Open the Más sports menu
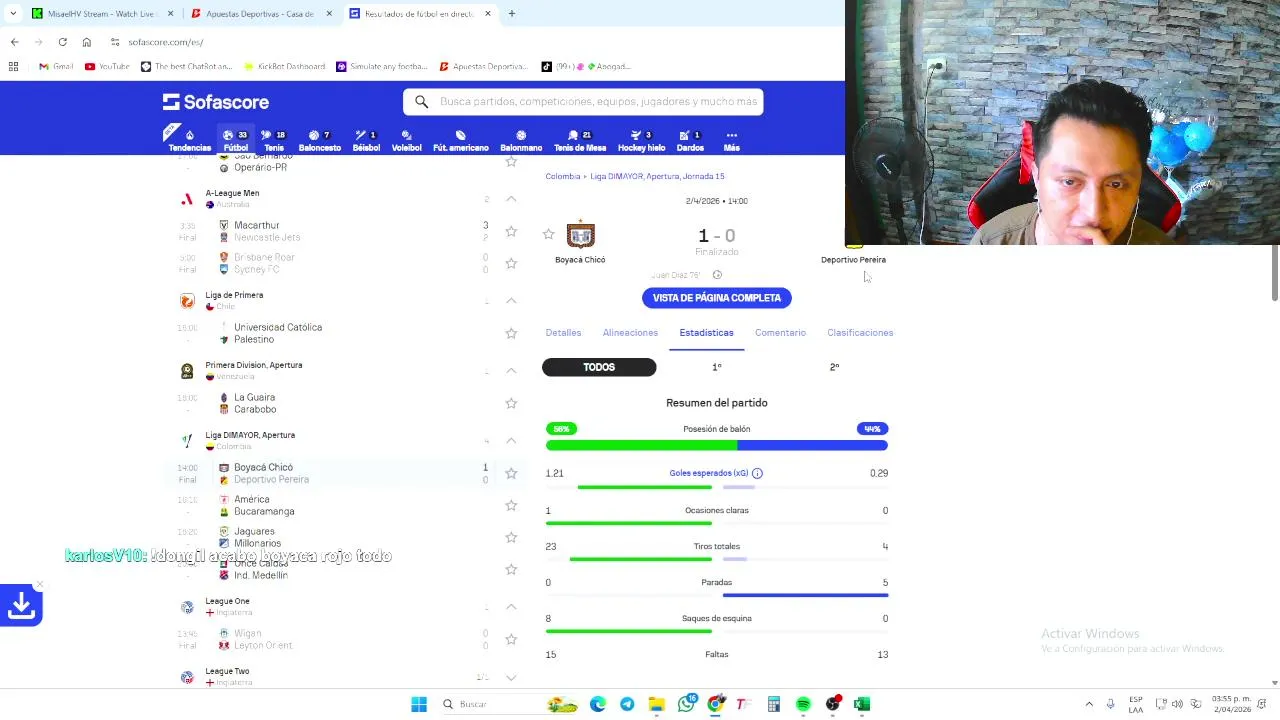1280x720 pixels. (x=731, y=140)
